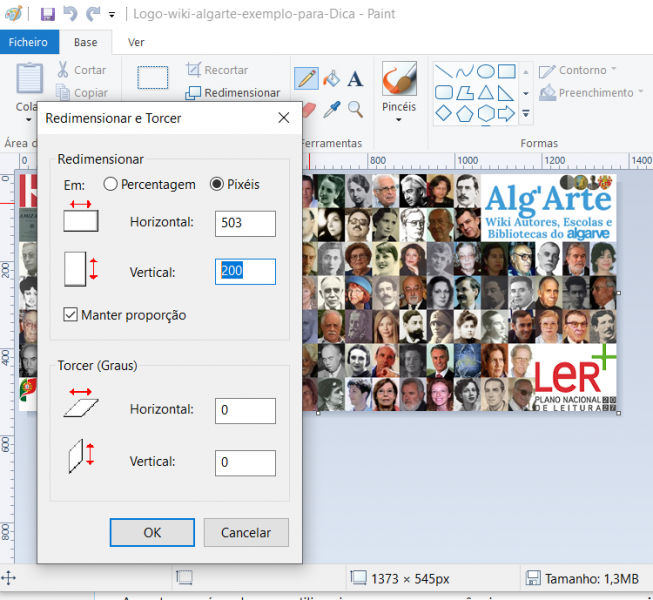Click the resize Horizontal field with 503
This screenshot has height=600, width=653.
coord(245,224)
